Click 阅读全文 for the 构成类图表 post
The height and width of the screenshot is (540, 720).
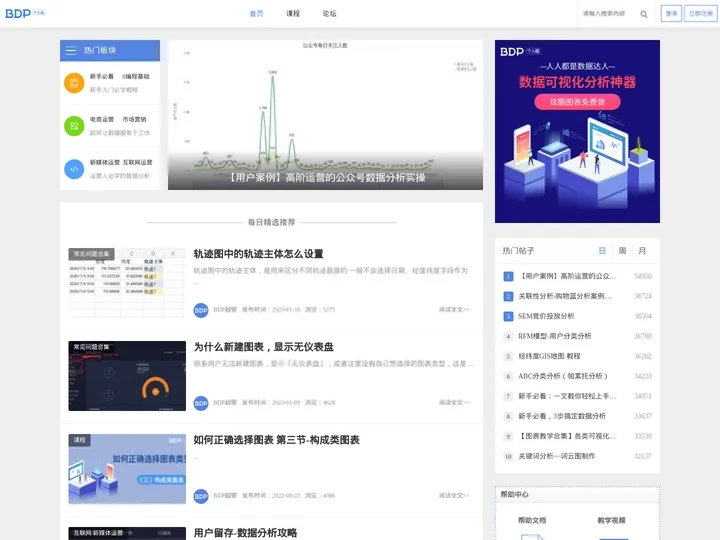454,495
